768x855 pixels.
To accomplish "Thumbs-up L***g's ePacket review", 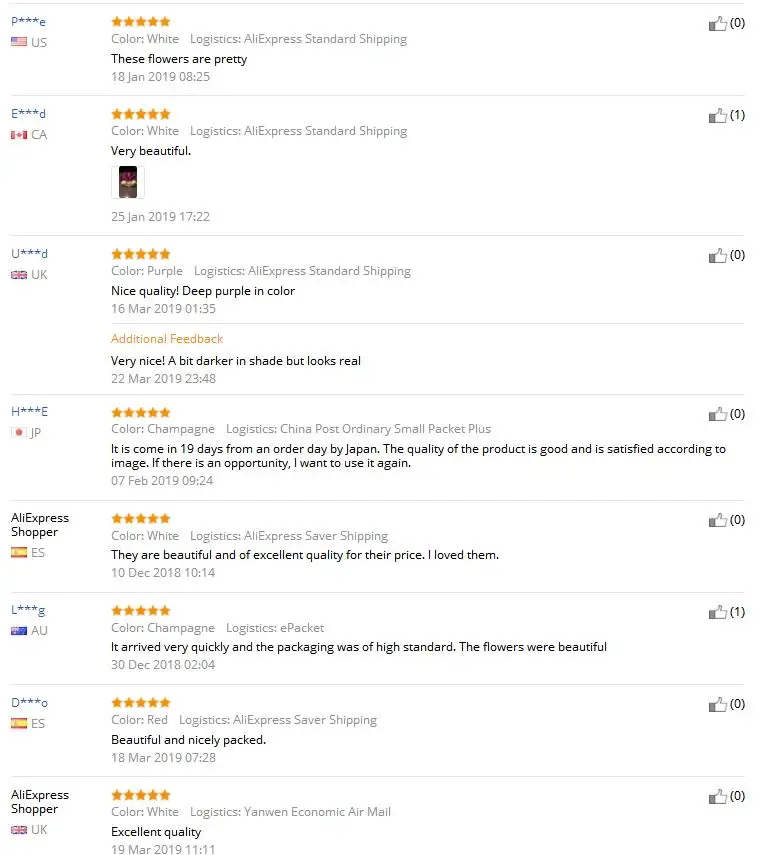I will 718,612.
